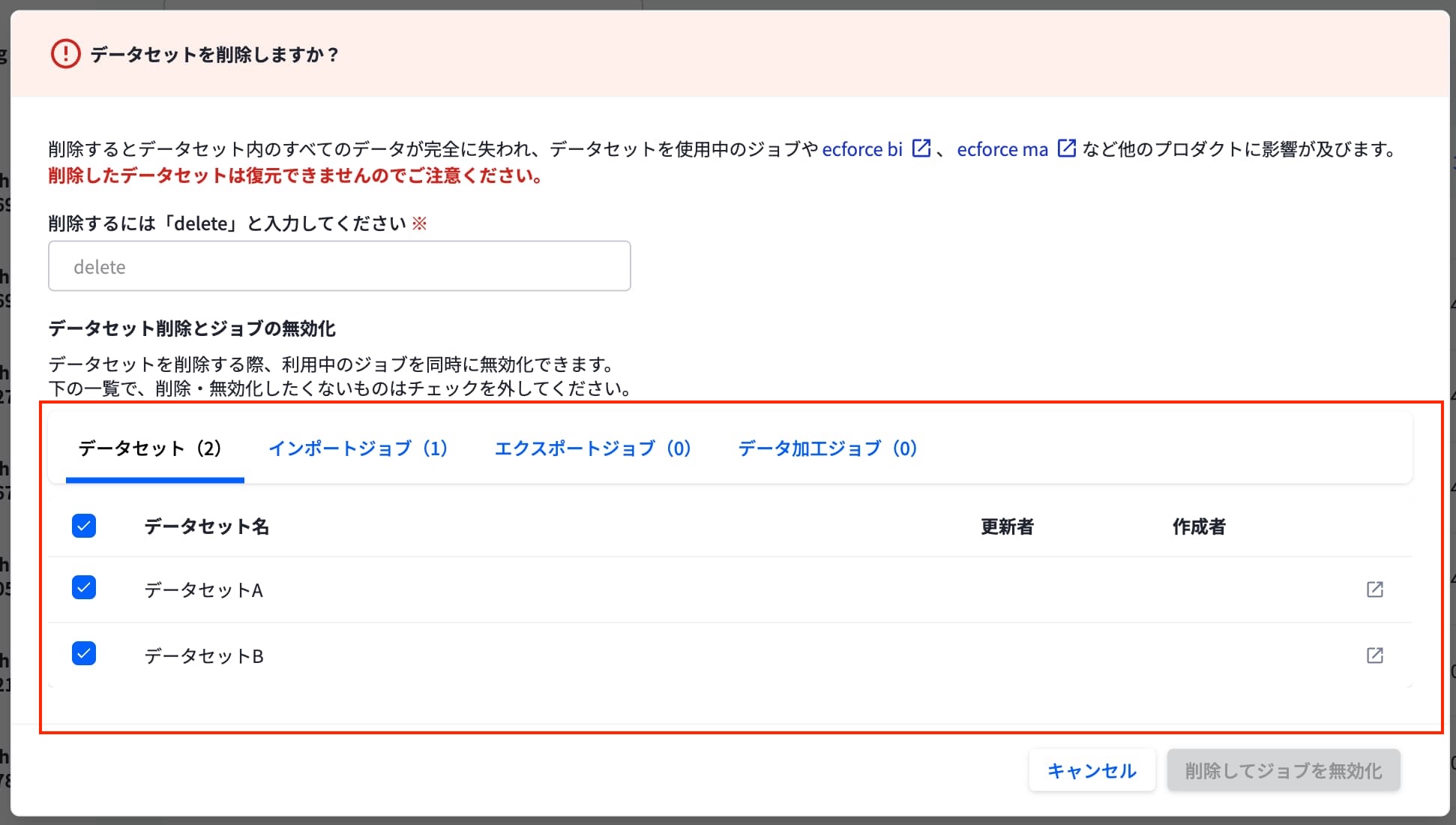1456x825 pixels.
Task: Click external link icon beside ecforce bi
Action: (921, 148)
